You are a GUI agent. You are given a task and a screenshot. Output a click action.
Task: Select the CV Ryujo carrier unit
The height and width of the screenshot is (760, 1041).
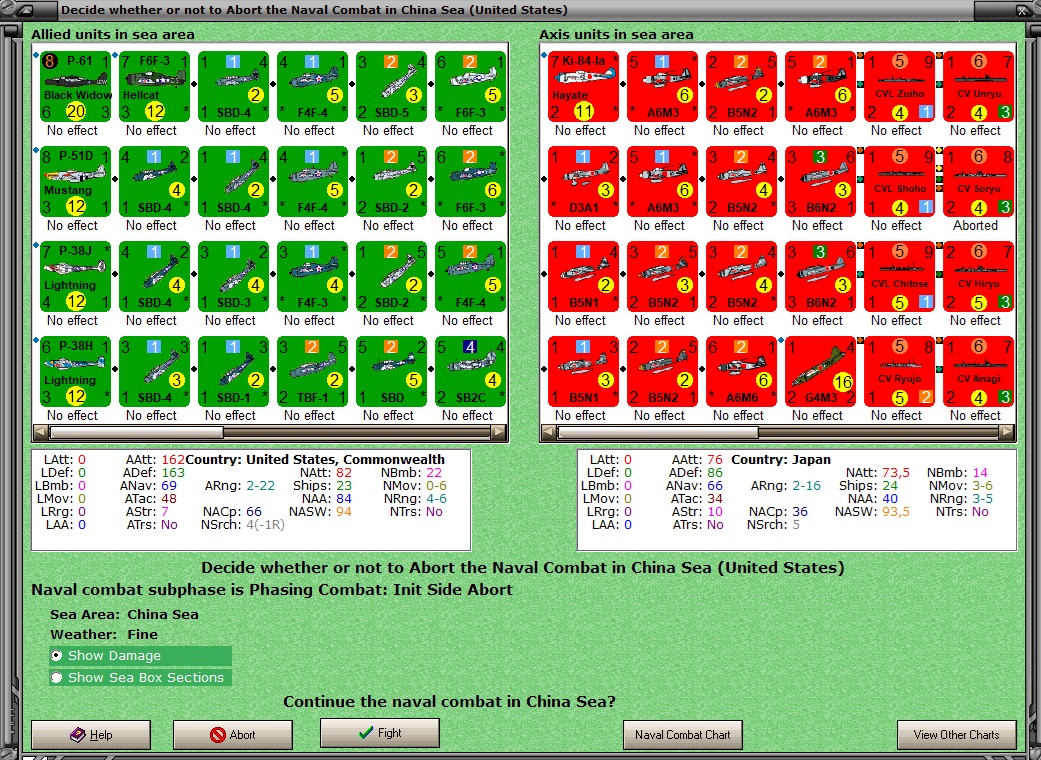click(x=899, y=371)
